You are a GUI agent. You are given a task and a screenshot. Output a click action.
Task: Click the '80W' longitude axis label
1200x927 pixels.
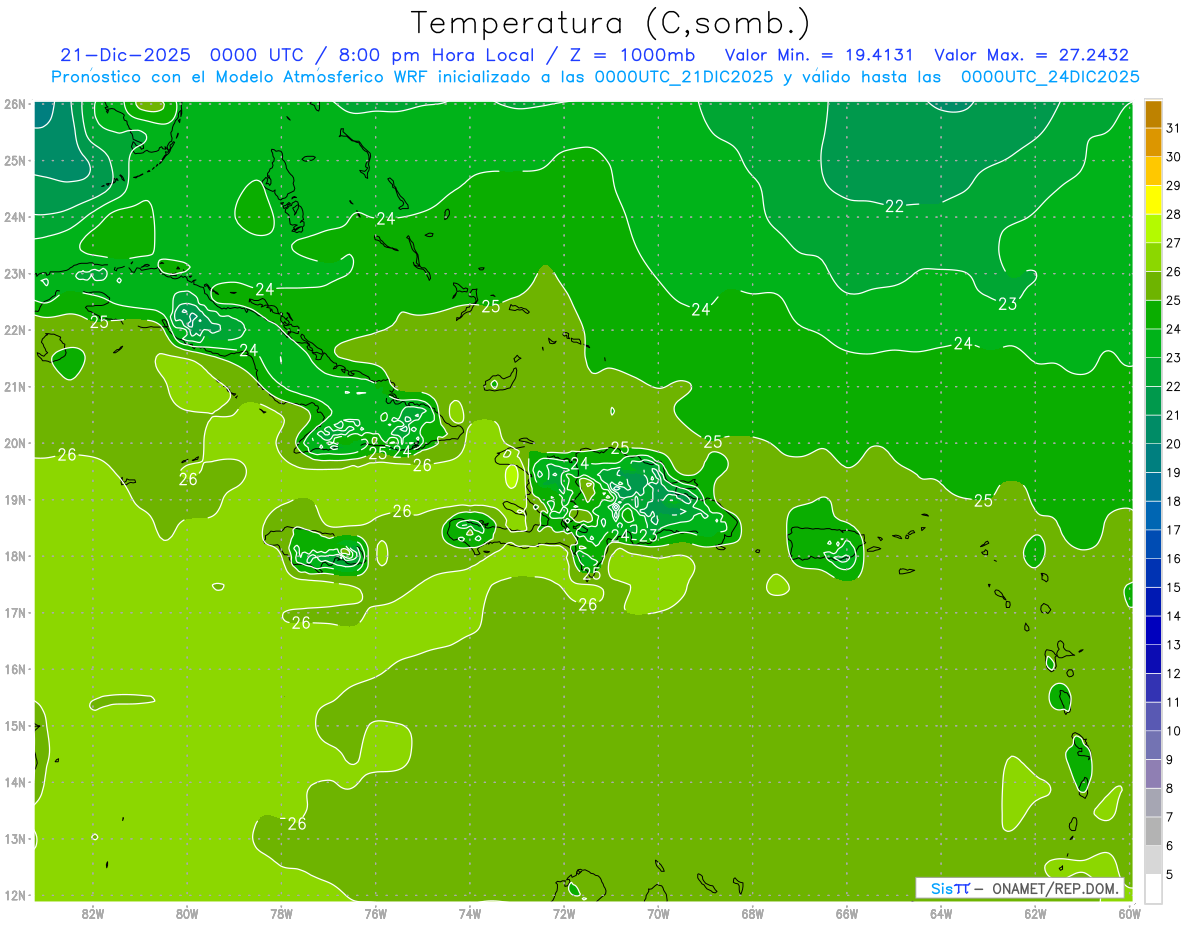187,913
